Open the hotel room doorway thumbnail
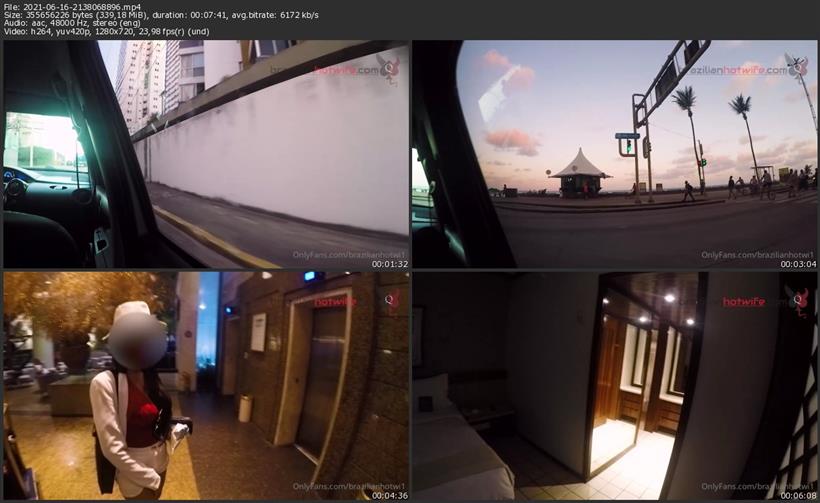Screen dimensions: 820x503 pyautogui.click(x=614, y=385)
